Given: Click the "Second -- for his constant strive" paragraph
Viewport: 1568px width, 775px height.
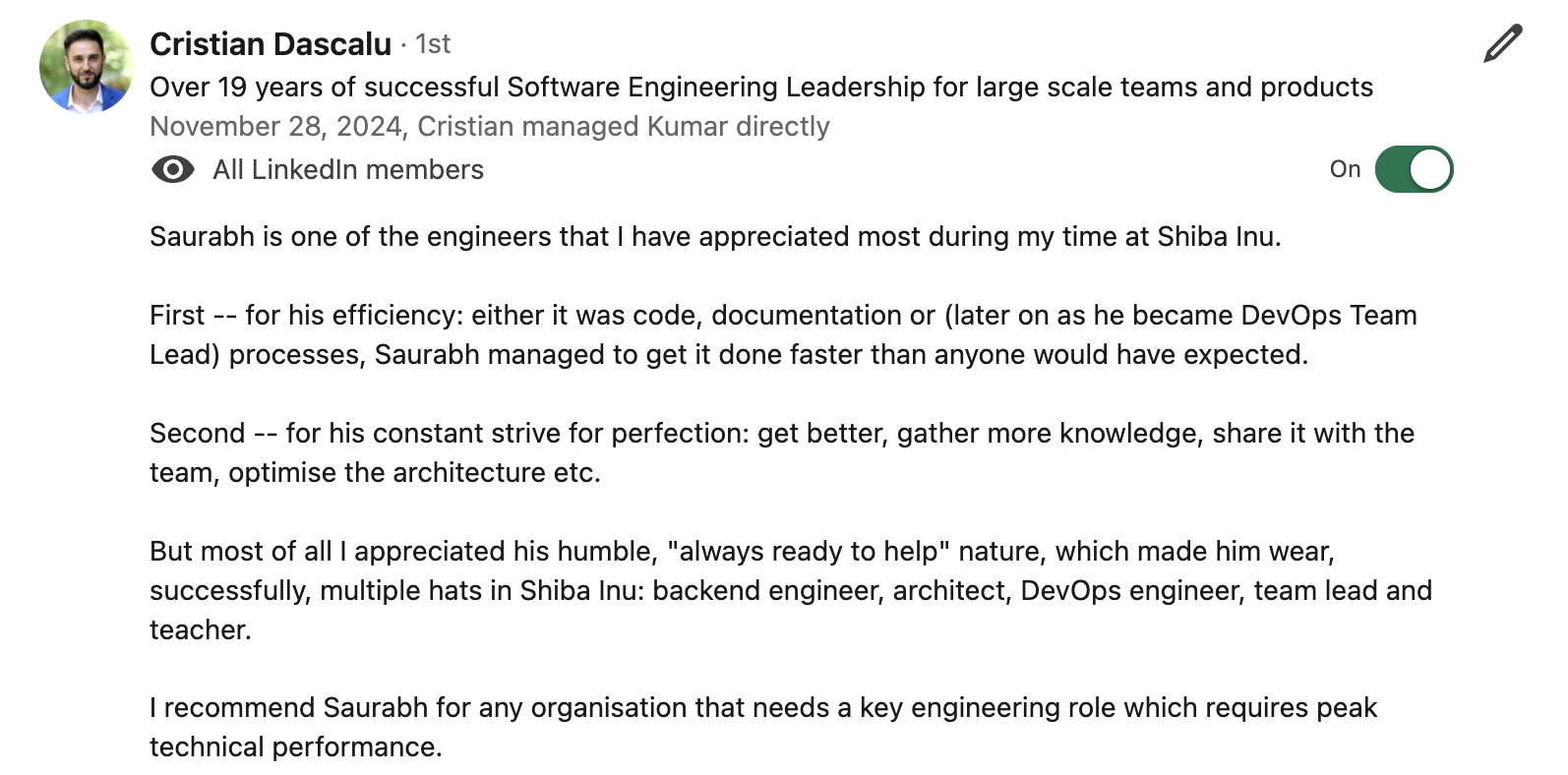Looking at the screenshot, I should (782, 453).
